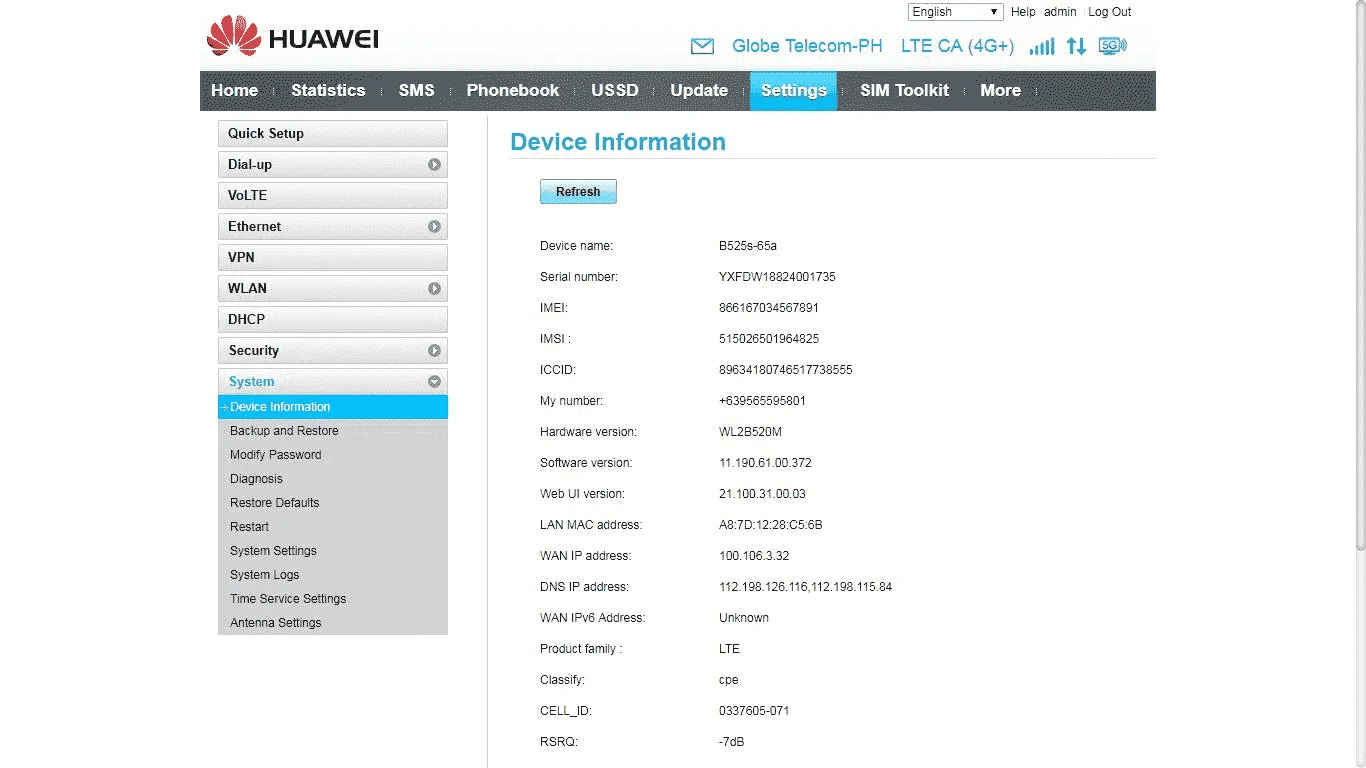Open VoLTE settings in sidebar
The image size is (1366, 768).
click(x=333, y=195)
